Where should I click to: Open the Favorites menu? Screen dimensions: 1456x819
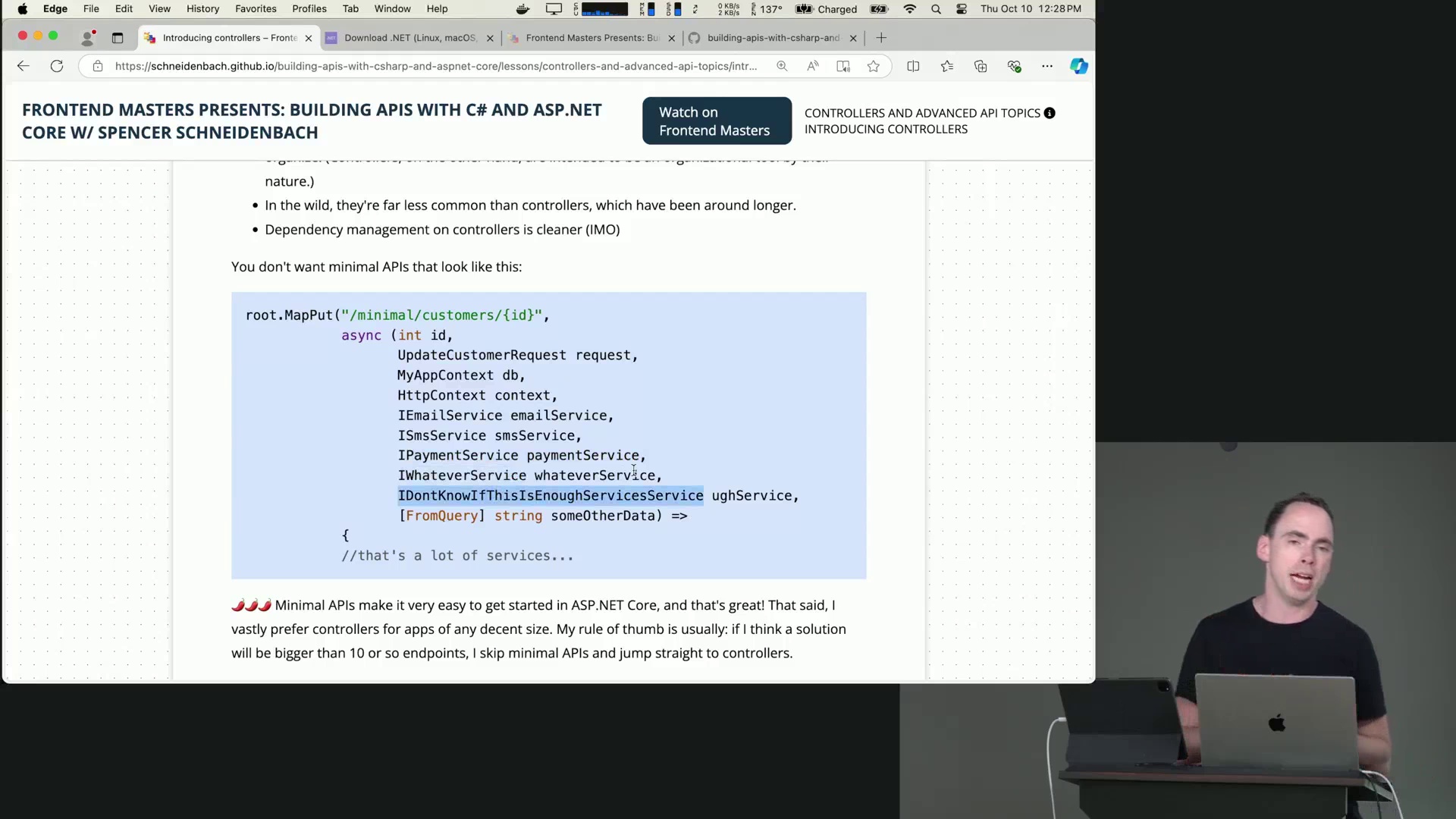(x=256, y=9)
